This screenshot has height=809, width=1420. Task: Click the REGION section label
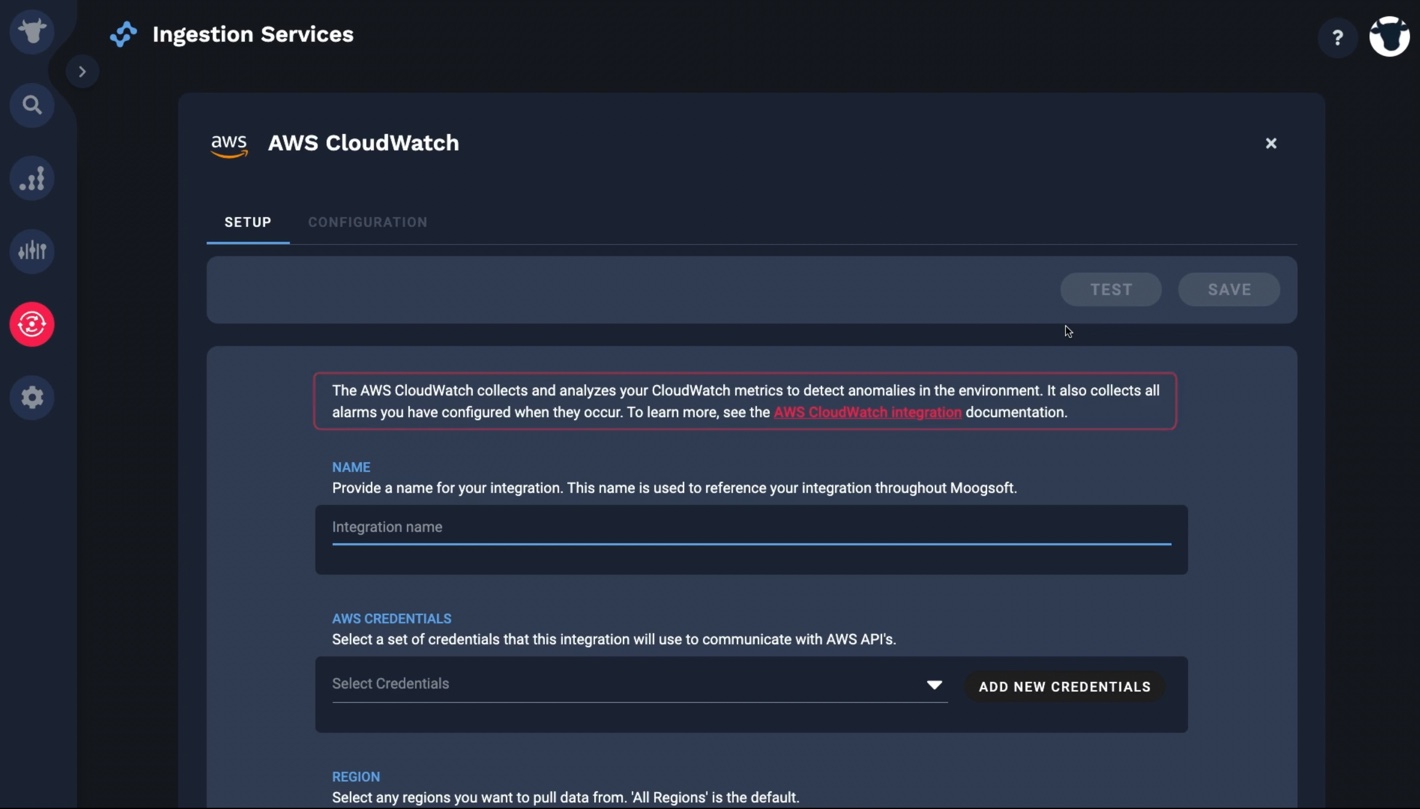coord(356,777)
